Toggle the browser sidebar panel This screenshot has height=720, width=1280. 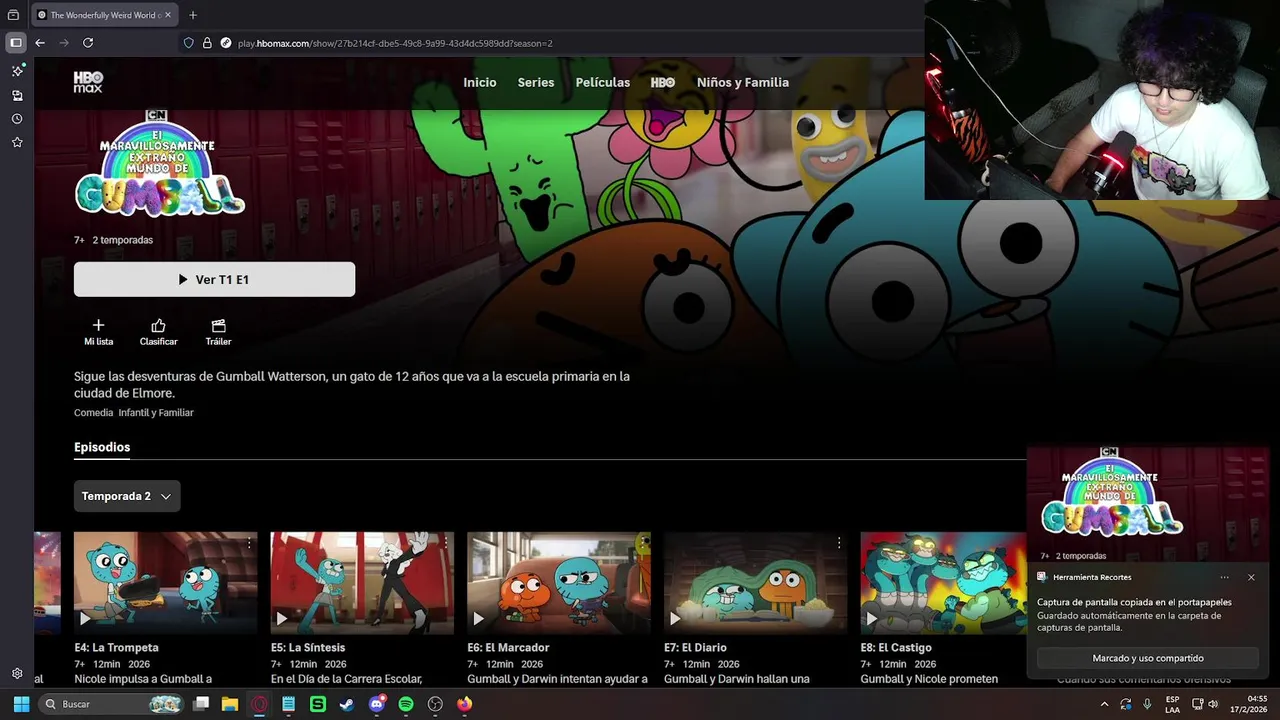[16, 43]
